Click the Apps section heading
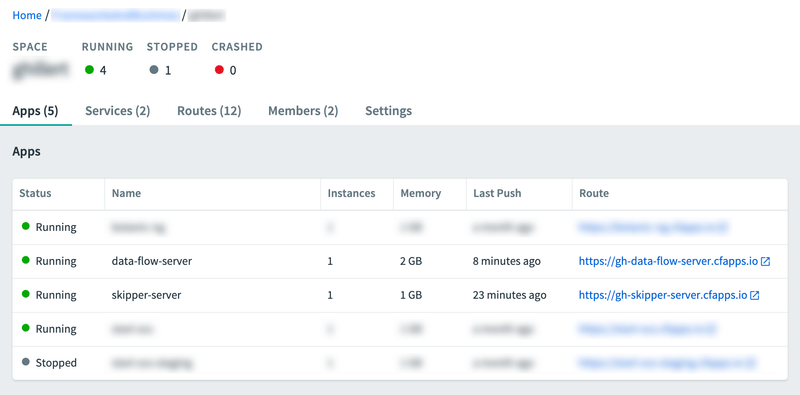This screenshot has height=395, width=800. point(27,152)
